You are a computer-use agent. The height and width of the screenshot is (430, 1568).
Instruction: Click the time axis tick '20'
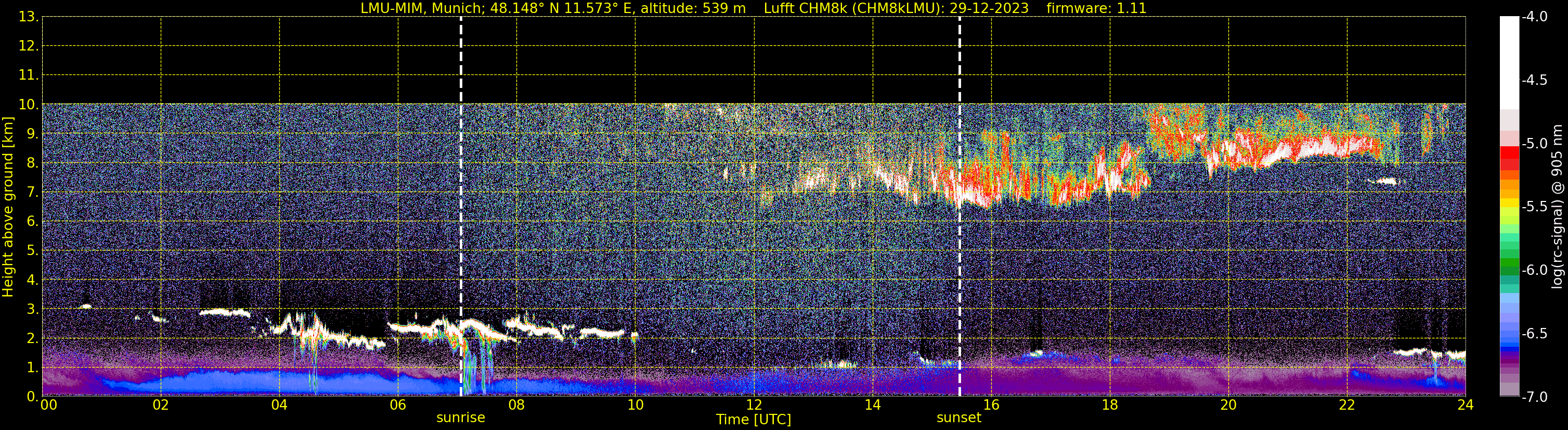tap(1229, 405)
